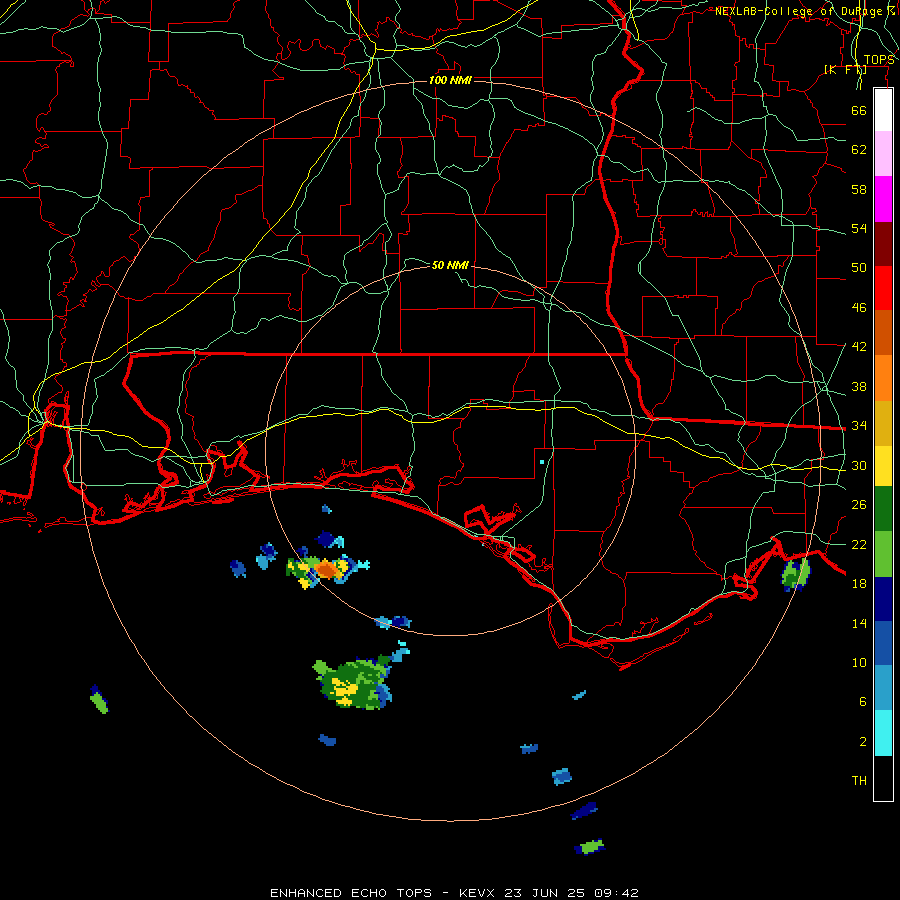Click the 18 legend value
The image size is (900, 900).
click(859, 584)
